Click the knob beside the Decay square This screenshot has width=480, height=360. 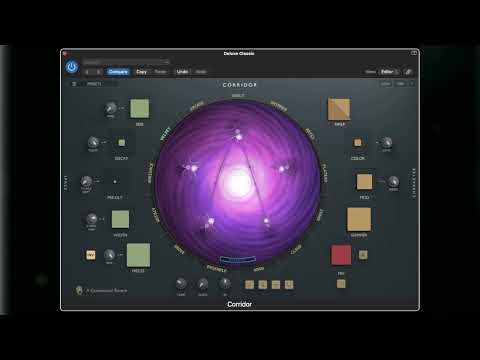coord(93,142)
